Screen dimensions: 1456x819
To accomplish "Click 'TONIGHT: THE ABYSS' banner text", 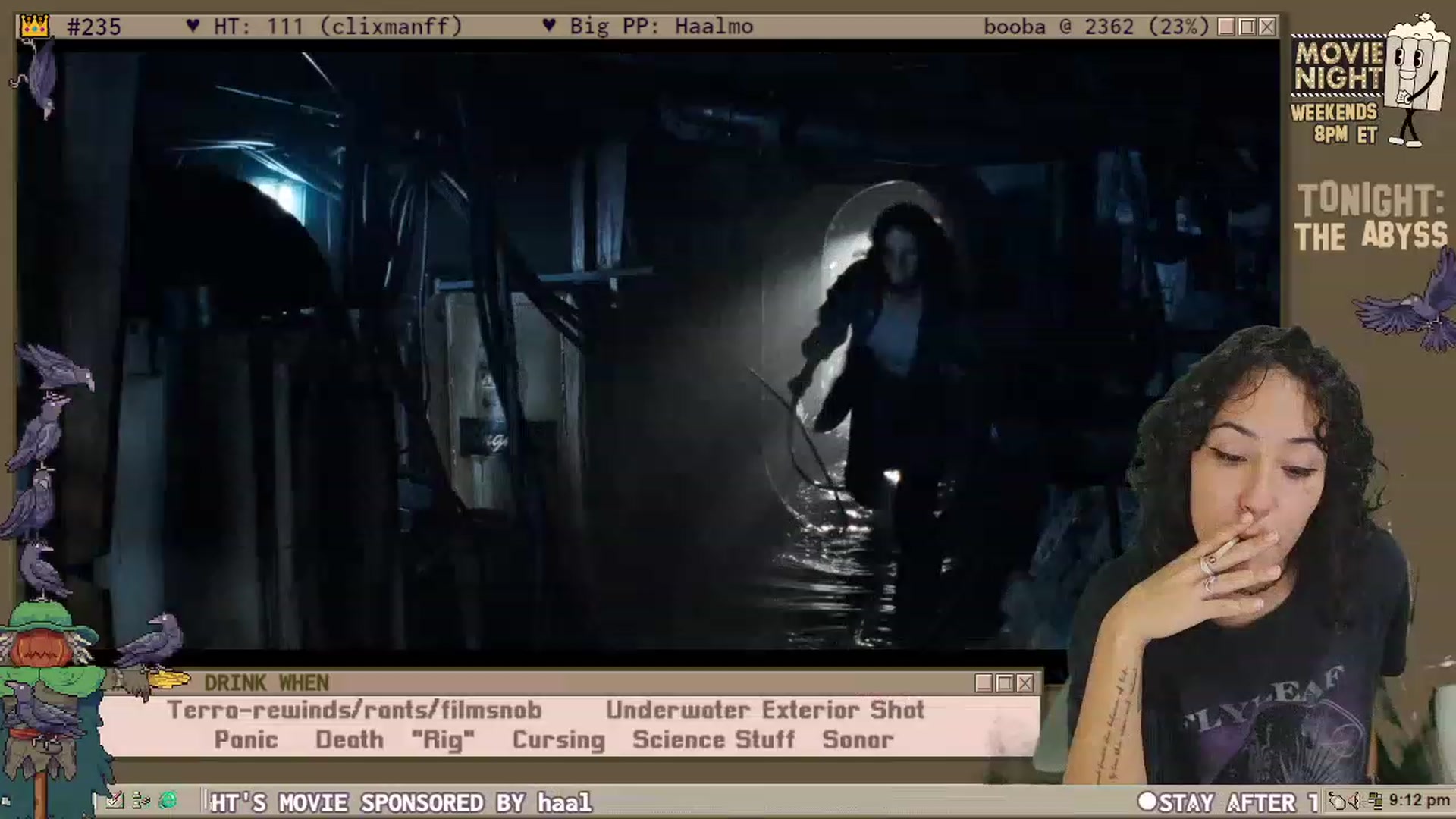I will coord(1371,218).
